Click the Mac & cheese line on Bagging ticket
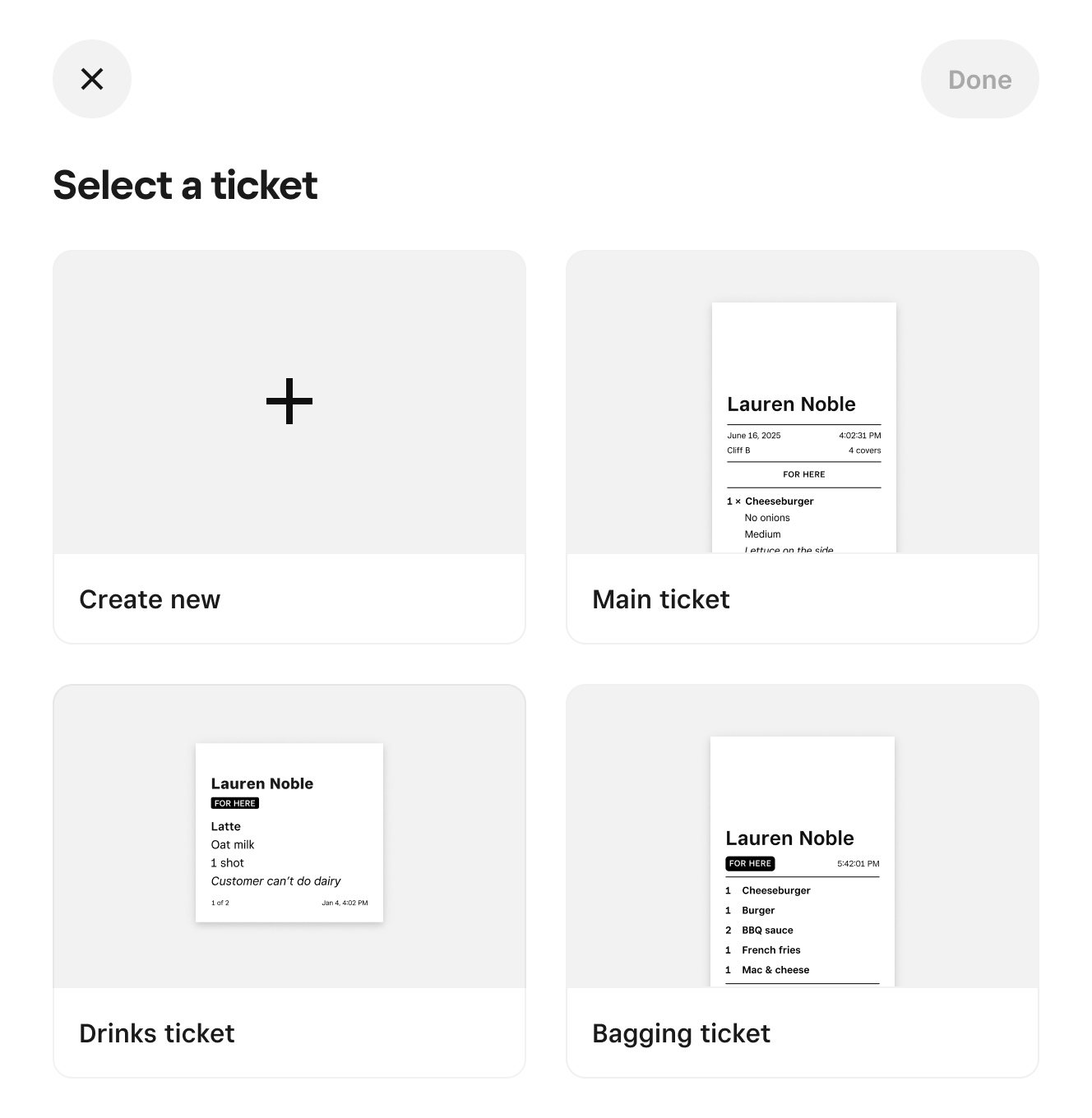Image resolution: width=1092 pixels, height=1118 pixels. pos(775,970)
